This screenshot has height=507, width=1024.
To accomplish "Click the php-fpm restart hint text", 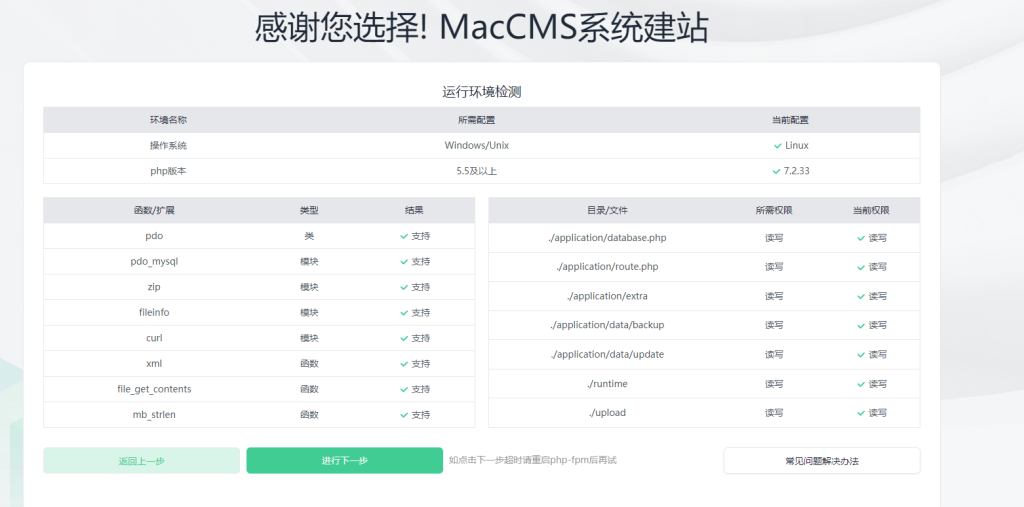I will coord(533,460).
